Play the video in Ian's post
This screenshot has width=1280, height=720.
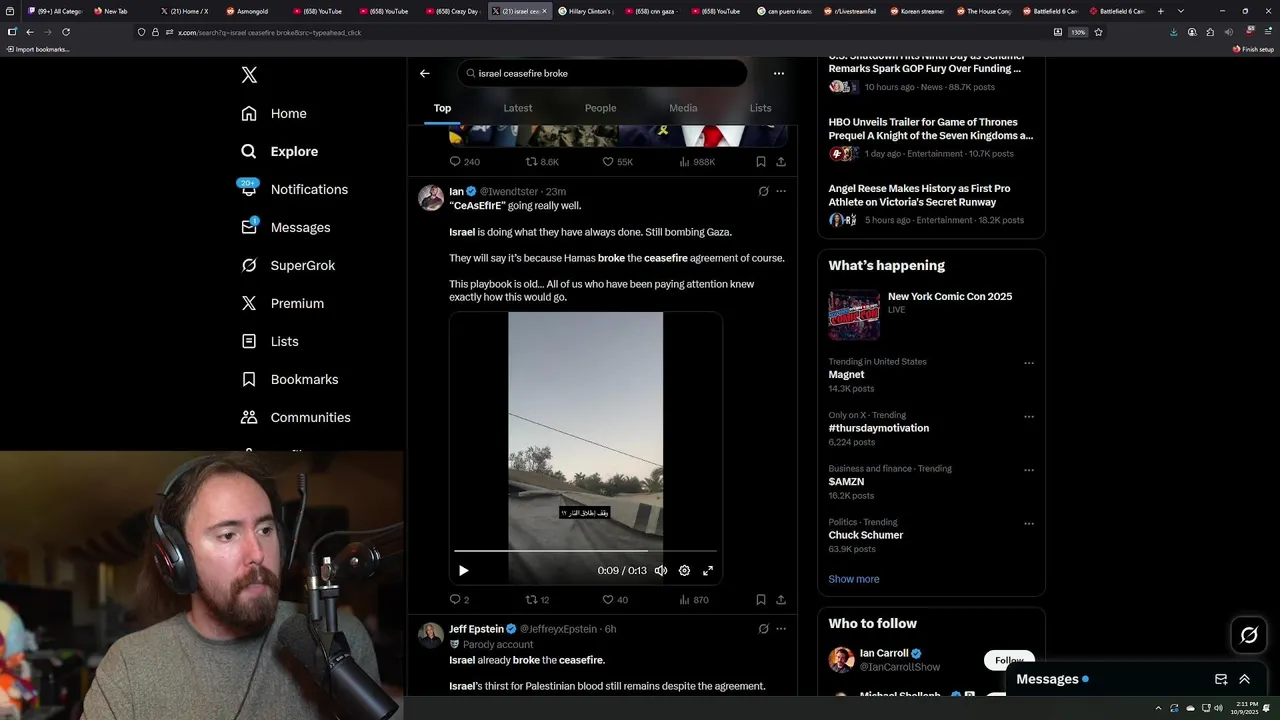[463, 570]
